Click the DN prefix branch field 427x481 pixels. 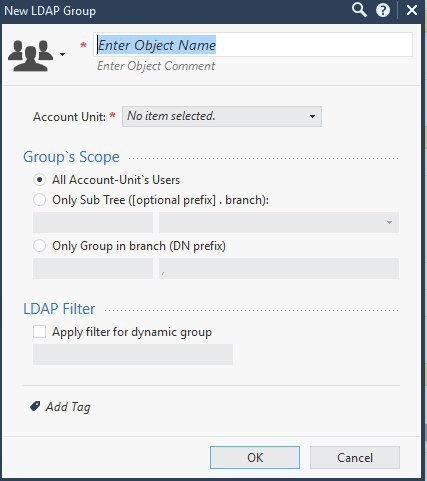pyautogui.click(x=279, y=268)
